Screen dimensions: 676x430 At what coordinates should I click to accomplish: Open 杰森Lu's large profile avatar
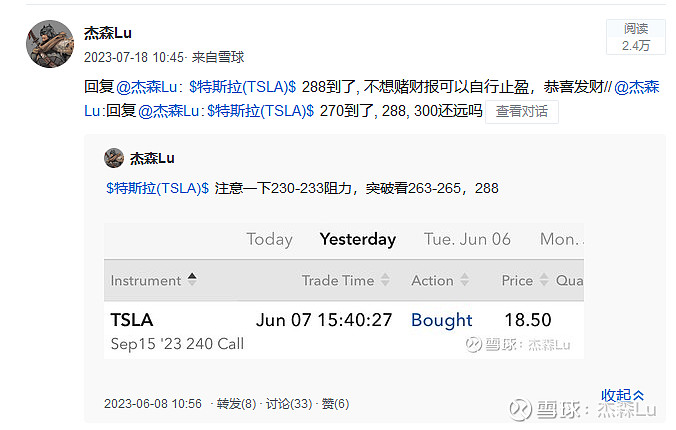pyautogui.click(x=50, y=44)
